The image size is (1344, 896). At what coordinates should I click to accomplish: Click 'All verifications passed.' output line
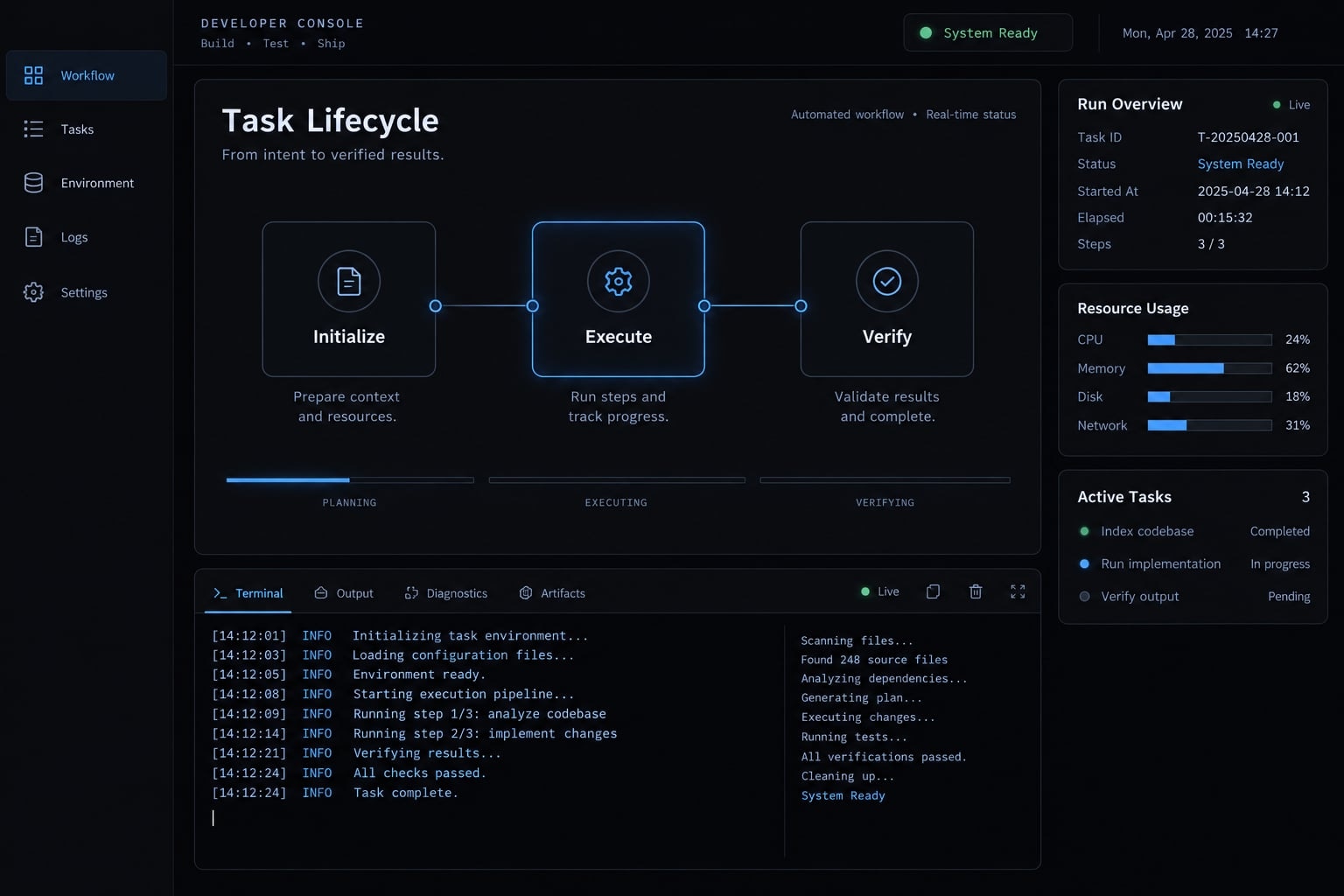click(x=884, y=757)
